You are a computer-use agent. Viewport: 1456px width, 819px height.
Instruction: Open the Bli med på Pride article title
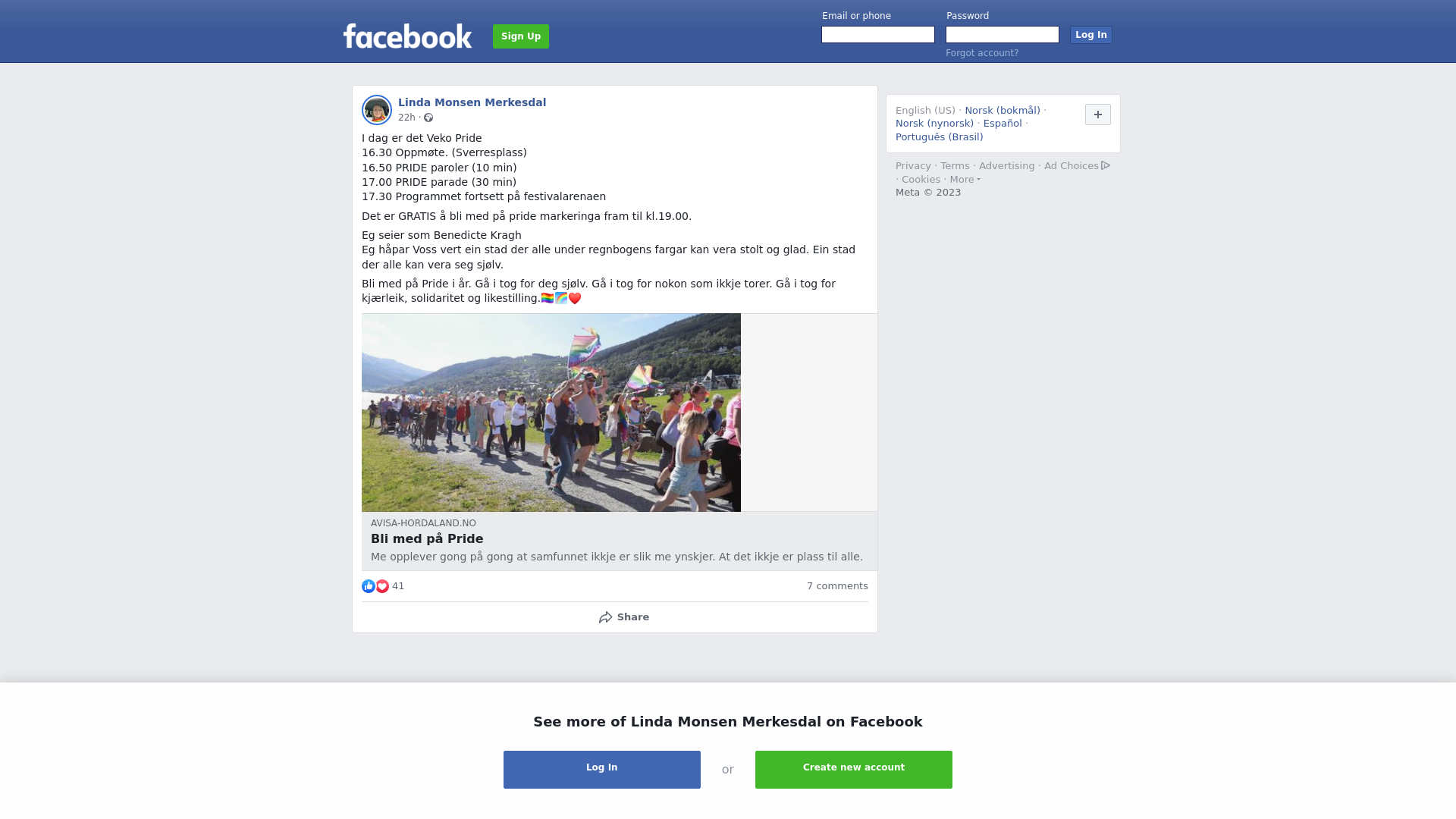427,539
